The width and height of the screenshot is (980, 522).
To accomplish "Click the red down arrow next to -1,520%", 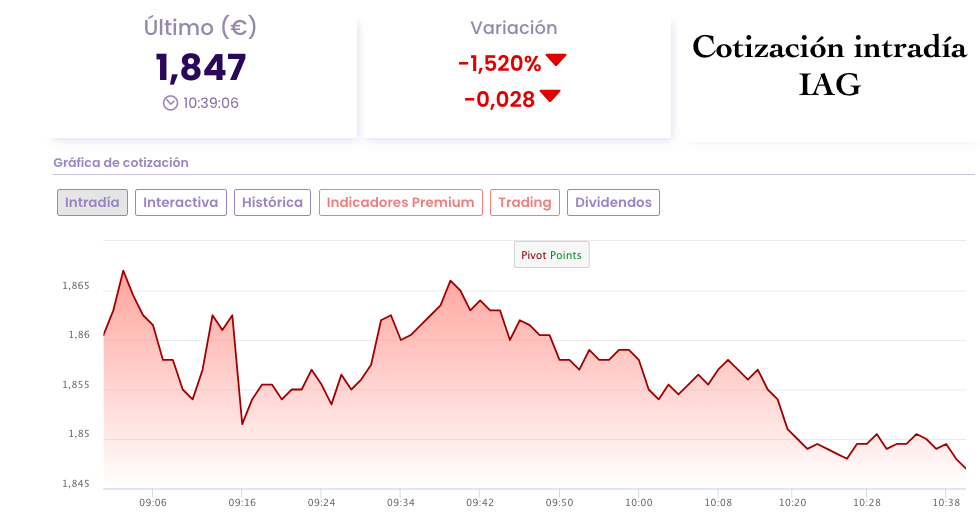I will (556, 61).
